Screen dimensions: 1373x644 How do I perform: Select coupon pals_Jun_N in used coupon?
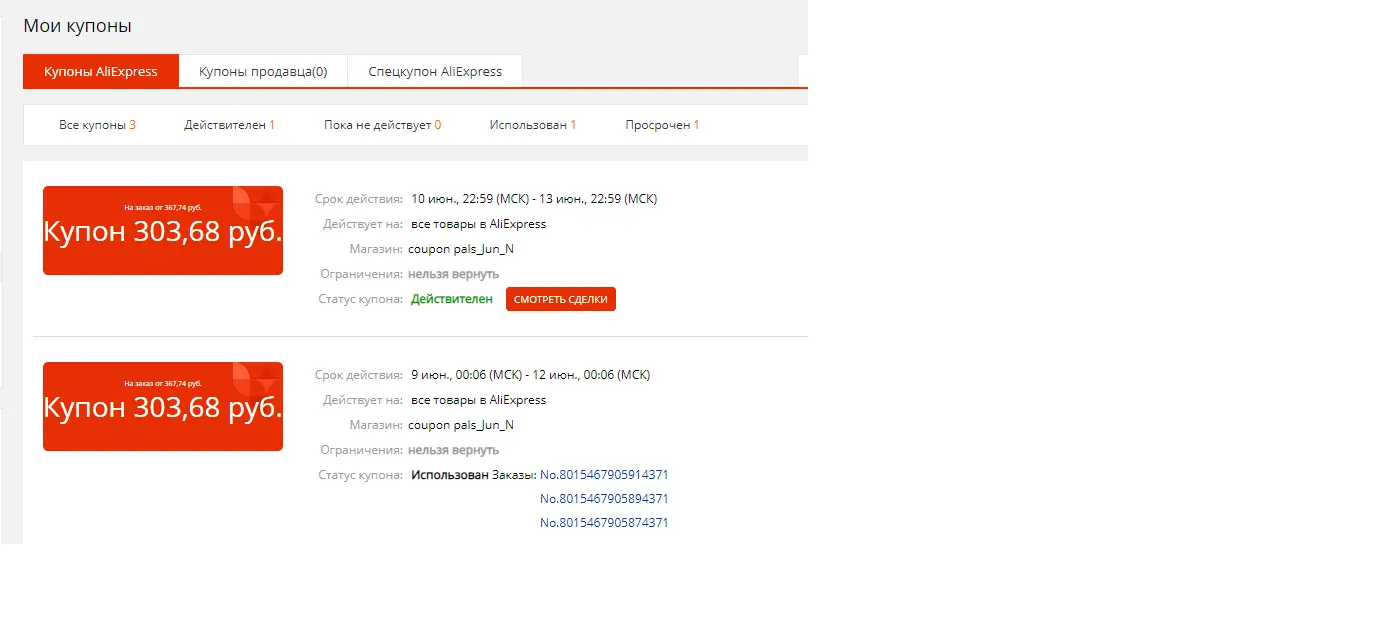(x=461, y=424)
